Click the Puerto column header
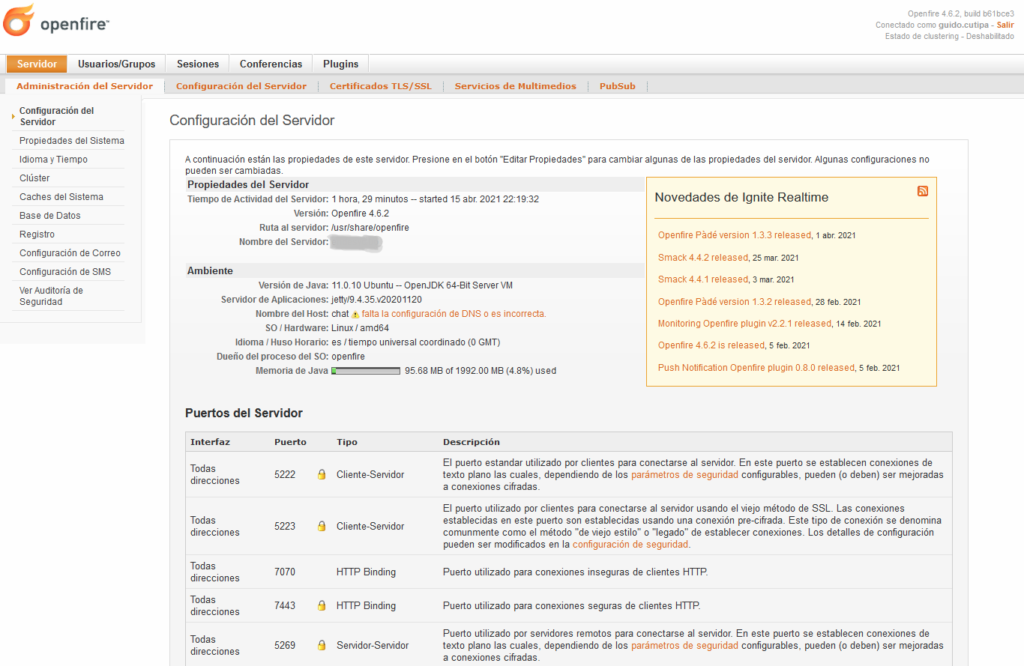This screenshot has height=666, width=1024. 290,442
